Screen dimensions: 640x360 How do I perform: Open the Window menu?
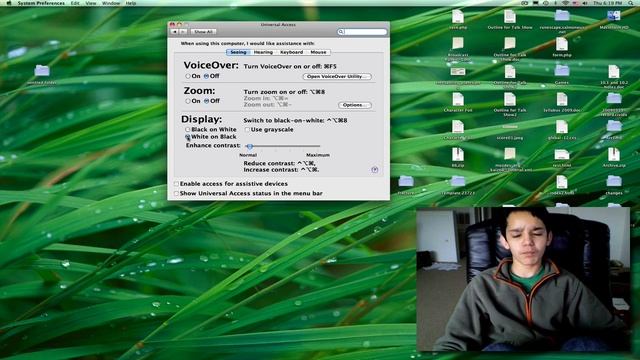111,3
